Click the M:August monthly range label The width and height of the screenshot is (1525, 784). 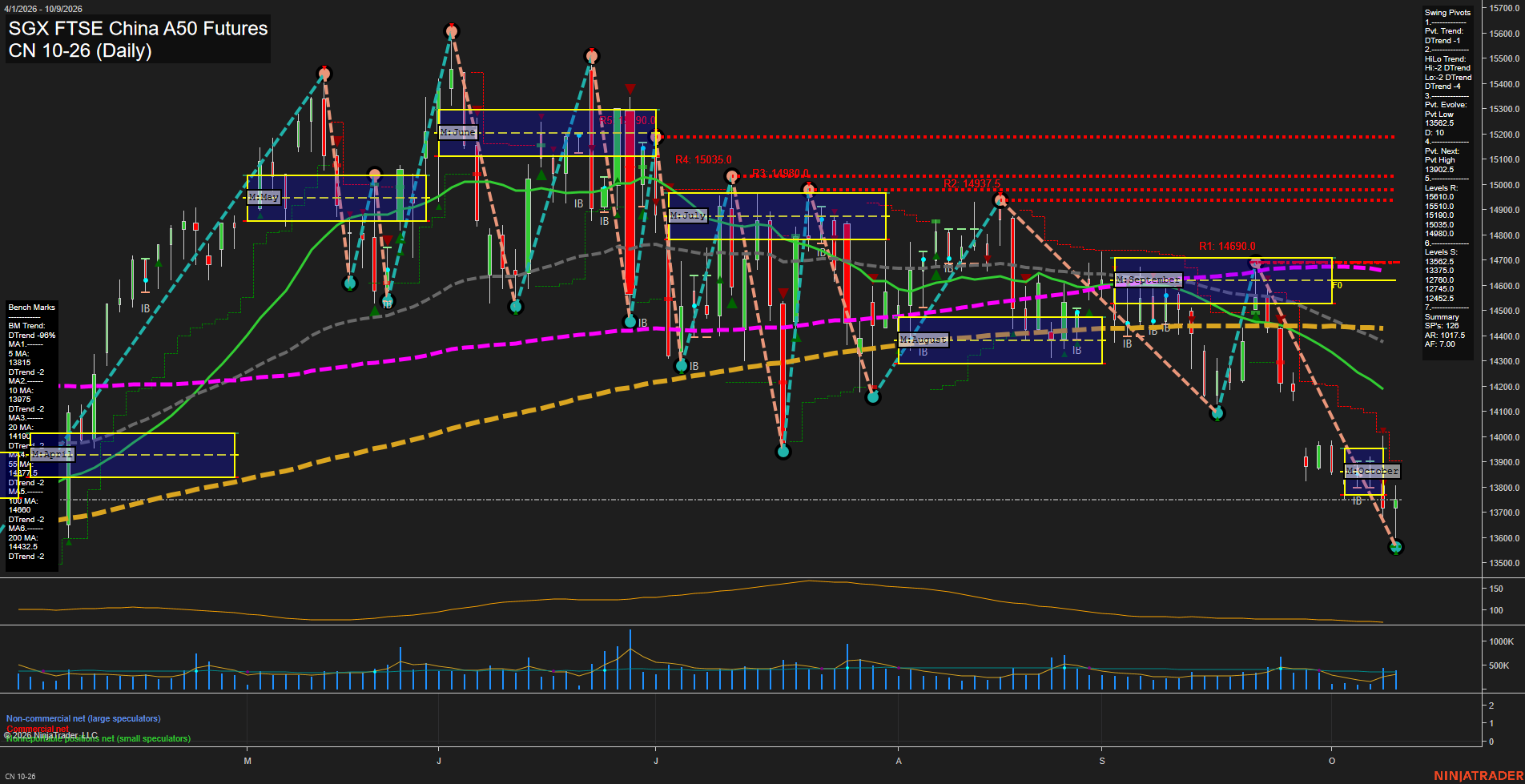923,340
